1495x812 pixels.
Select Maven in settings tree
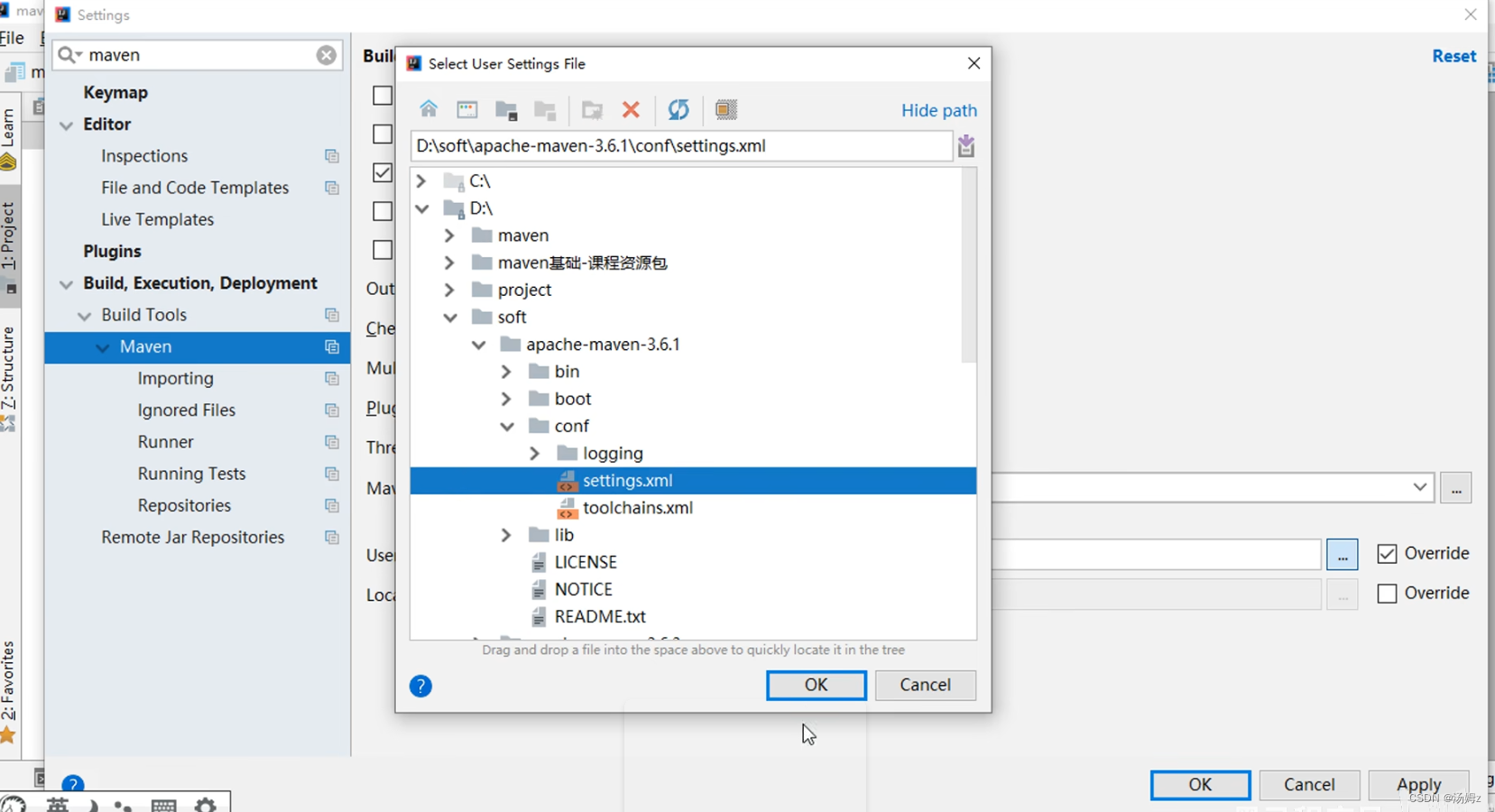(x=198, y=347)
